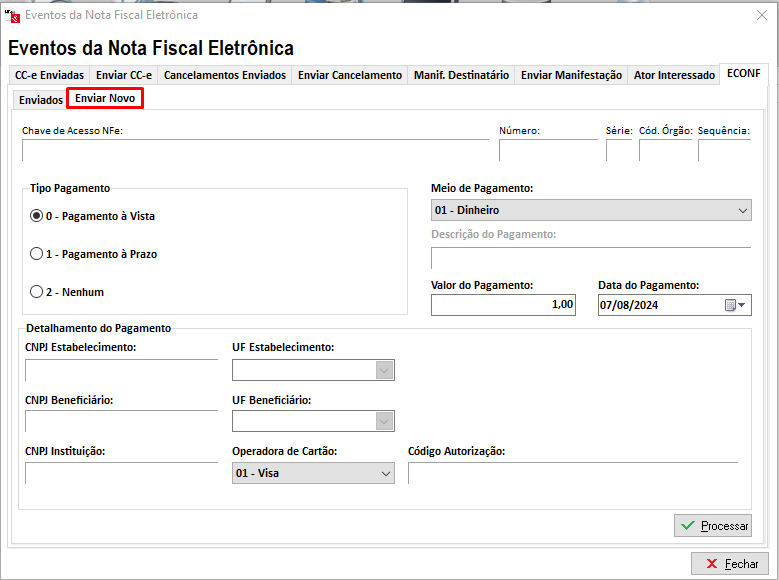This screenshot has width=779, height=580.
Task: Select '0 - Pagamento à Vista' option
Action: pos(37,216)
